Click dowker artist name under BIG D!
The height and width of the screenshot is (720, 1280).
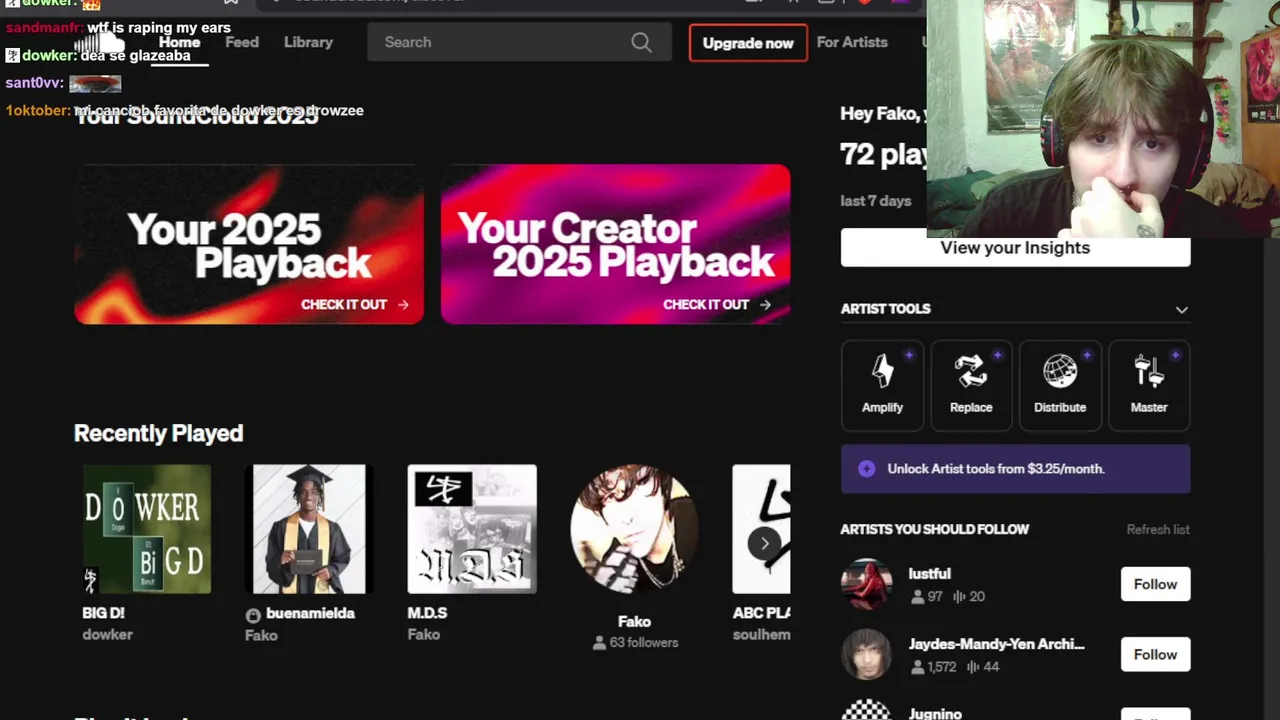[x=107, y=635]
